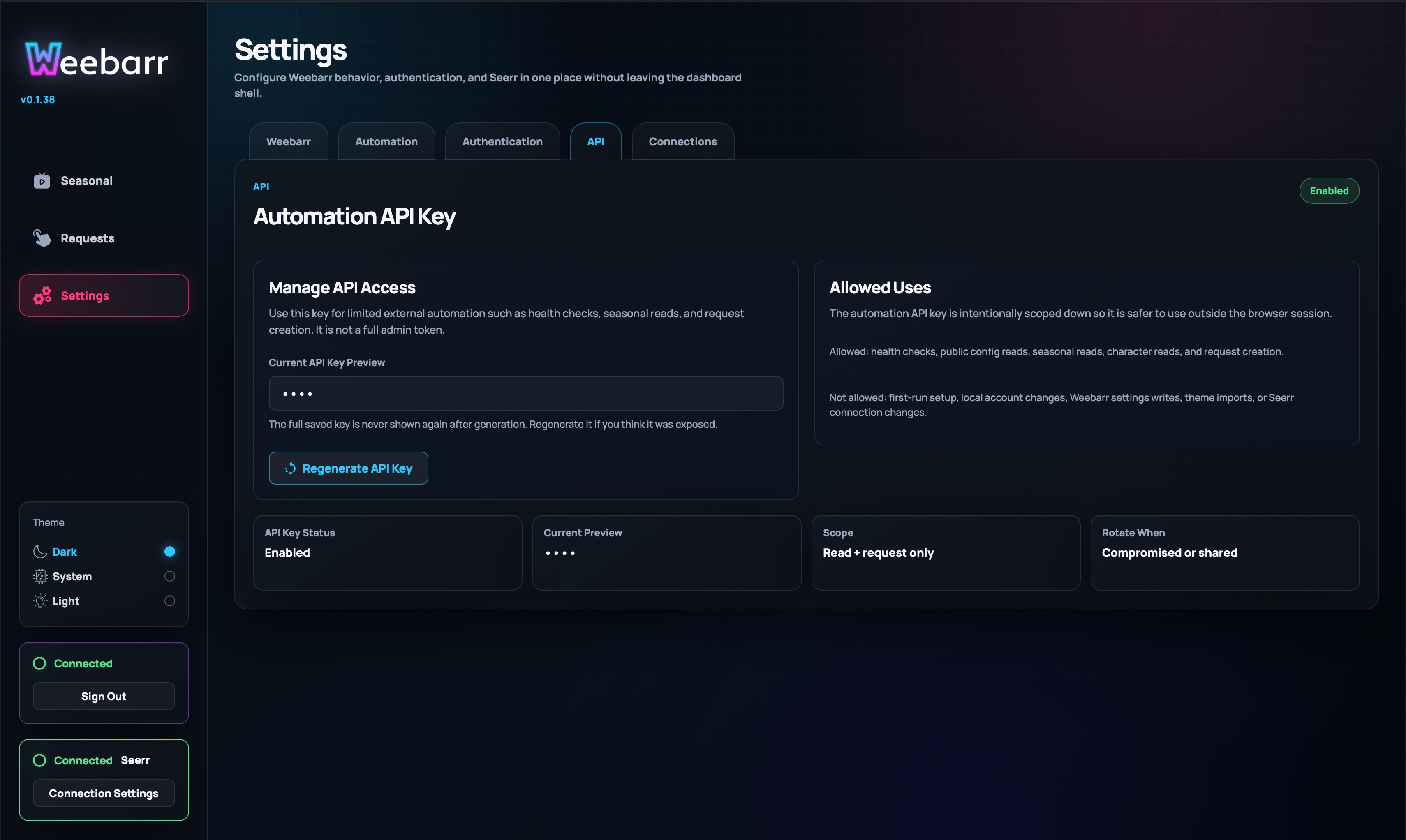
Task: Click the Settings page title
Action: coord(291,50)
